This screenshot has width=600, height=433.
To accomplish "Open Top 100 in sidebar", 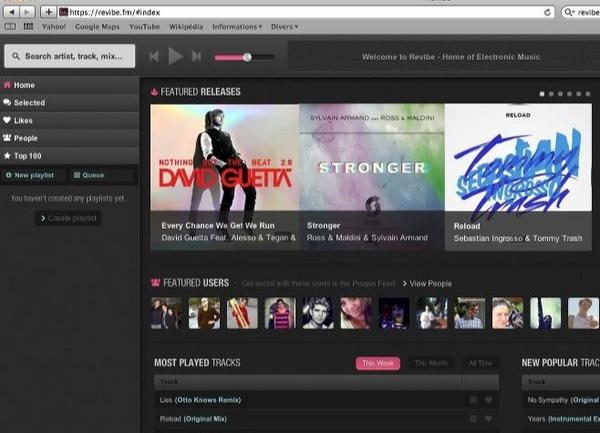I will (x=69, y=156).
